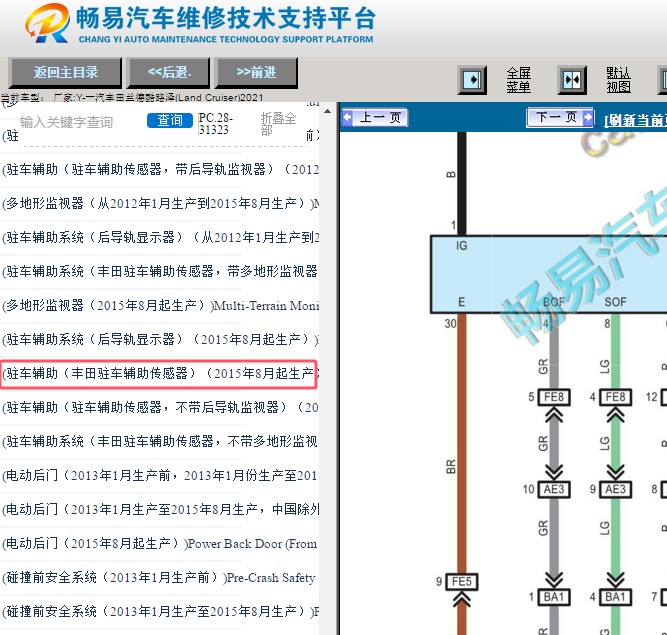Screen dimensions: 667x635
Task: Click FE8 connector on gray GR wire
Action: pos(554,397)
